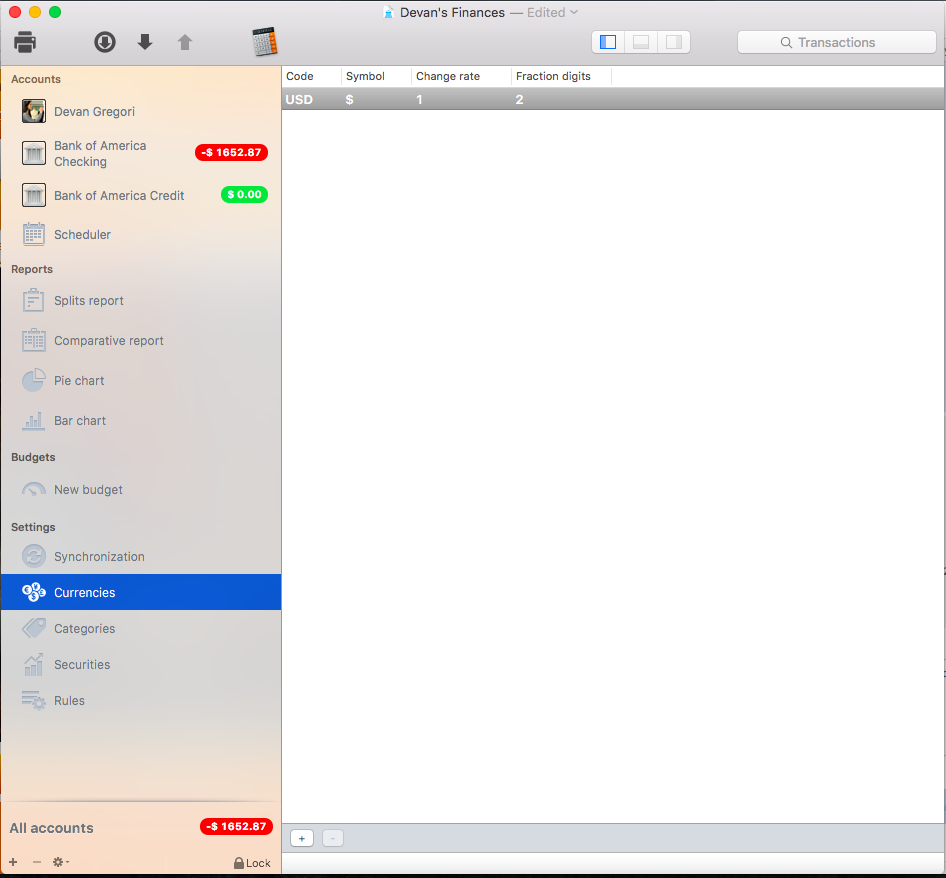Click the printer icon in the toolbar

24,42
